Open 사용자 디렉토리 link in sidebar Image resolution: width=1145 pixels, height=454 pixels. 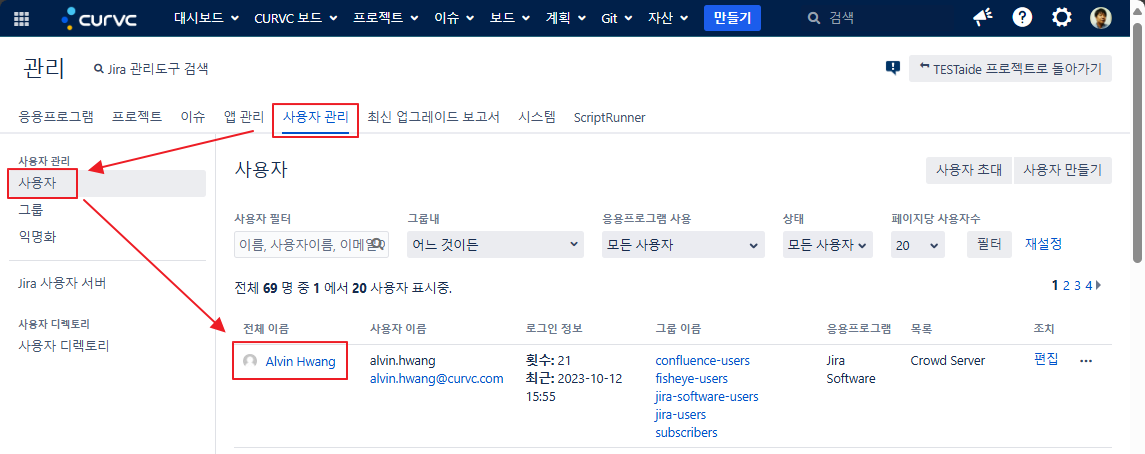coord(64,346)
